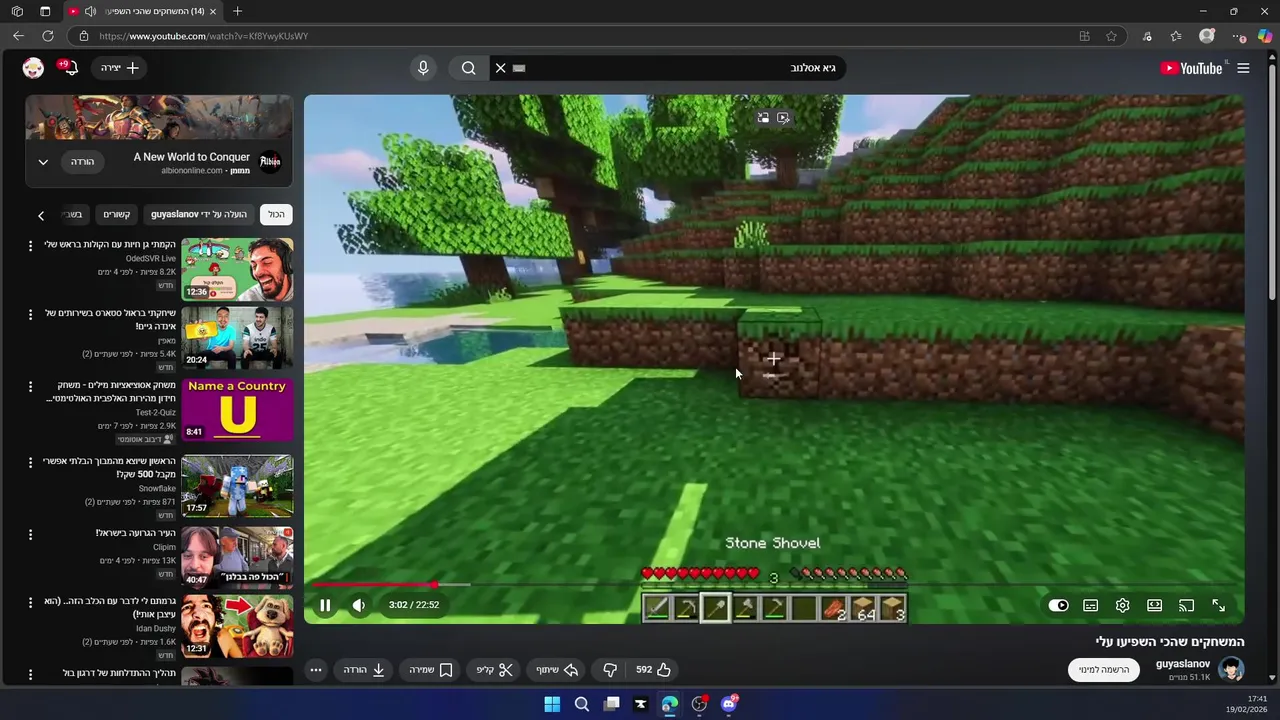This screenshot has width=1280, height=720.
Task: Like the video with thumbs up 592
Action: (x=653, y=670)
